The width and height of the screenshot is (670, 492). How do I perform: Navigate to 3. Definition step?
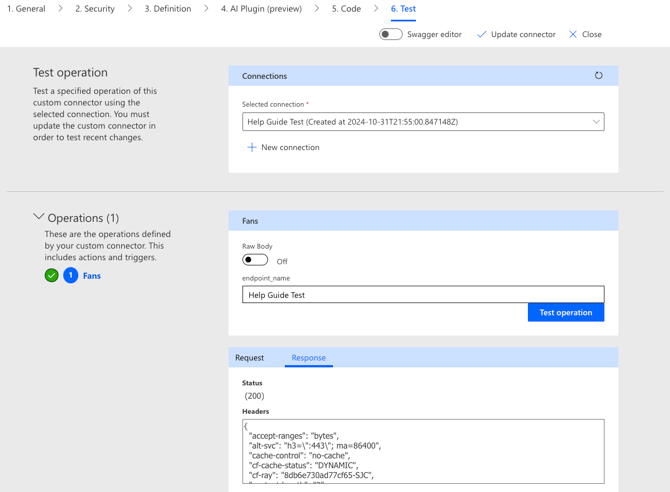coord(167,9)
